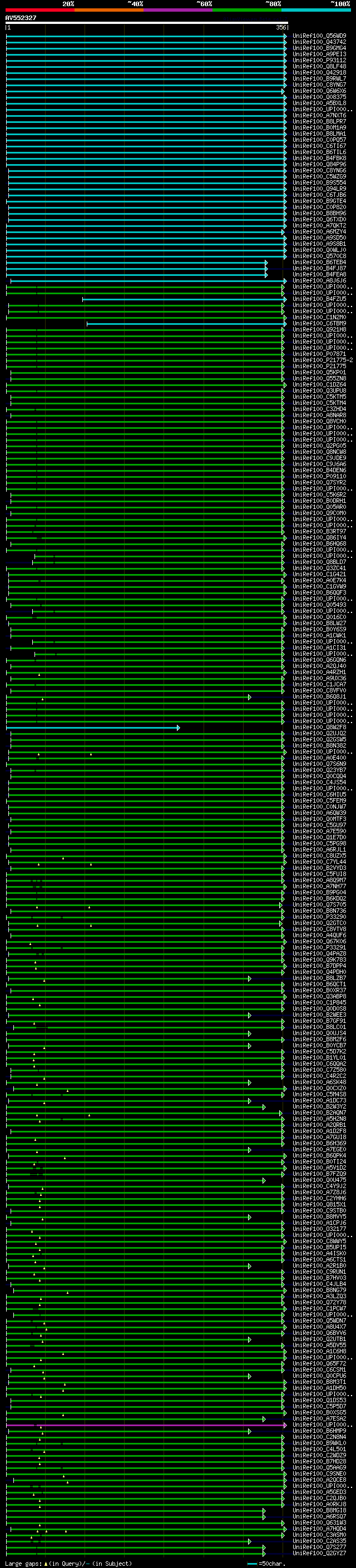
Task: Click the purple ~60% identity legend bar
Action: 177,10
